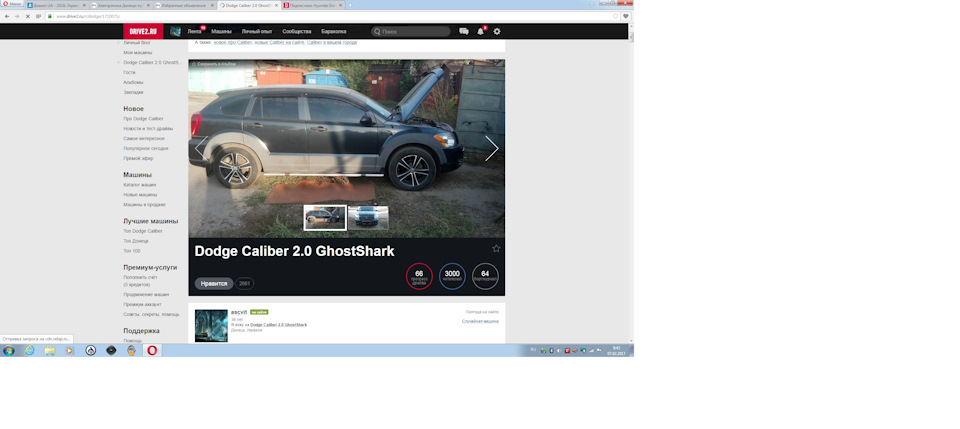Image resolution: width=960 pixels, height=429 pixels.
Task: Select the front-view car thumbnail
Action: [x=368, y=218]
